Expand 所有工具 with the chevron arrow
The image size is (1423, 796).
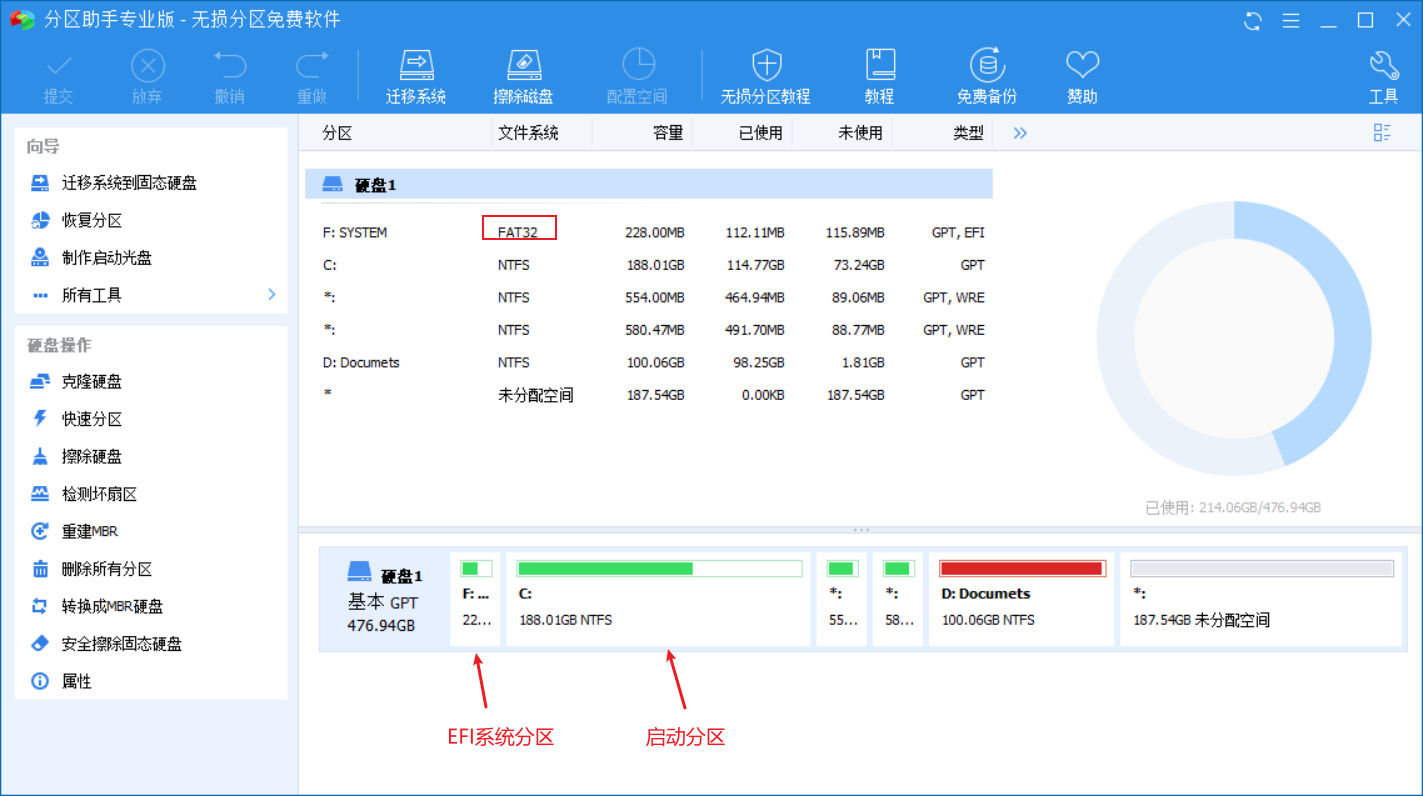(271, 295)
